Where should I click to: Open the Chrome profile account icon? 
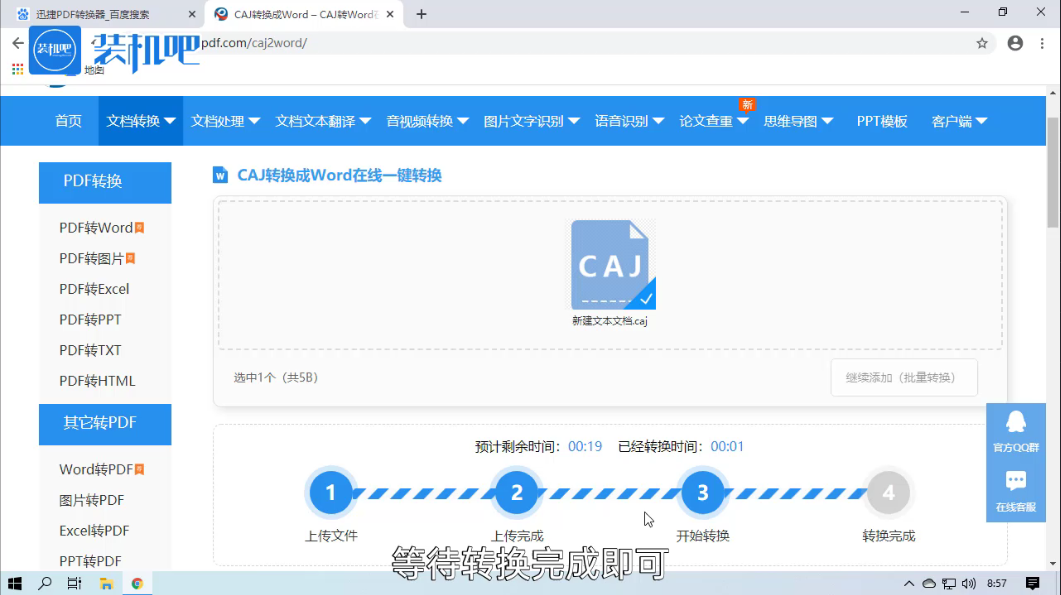click(1015, 43)
